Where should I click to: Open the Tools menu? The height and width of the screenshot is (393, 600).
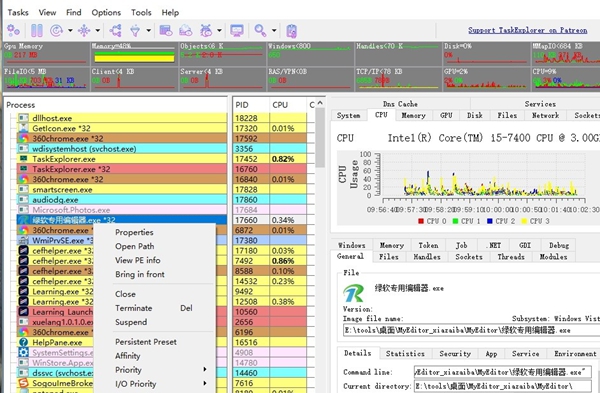pos(141,13)
